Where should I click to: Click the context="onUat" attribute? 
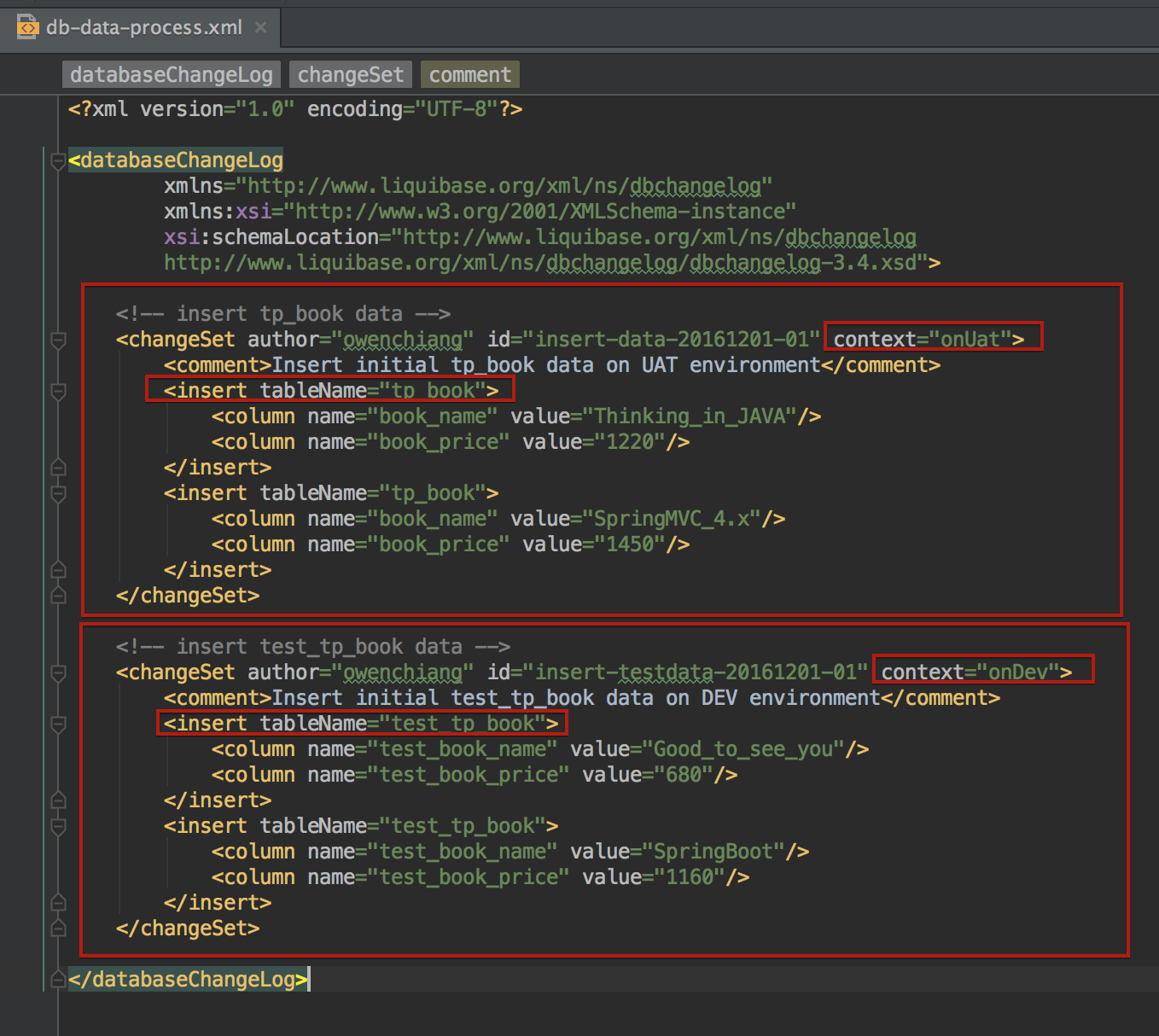(923, 340)
